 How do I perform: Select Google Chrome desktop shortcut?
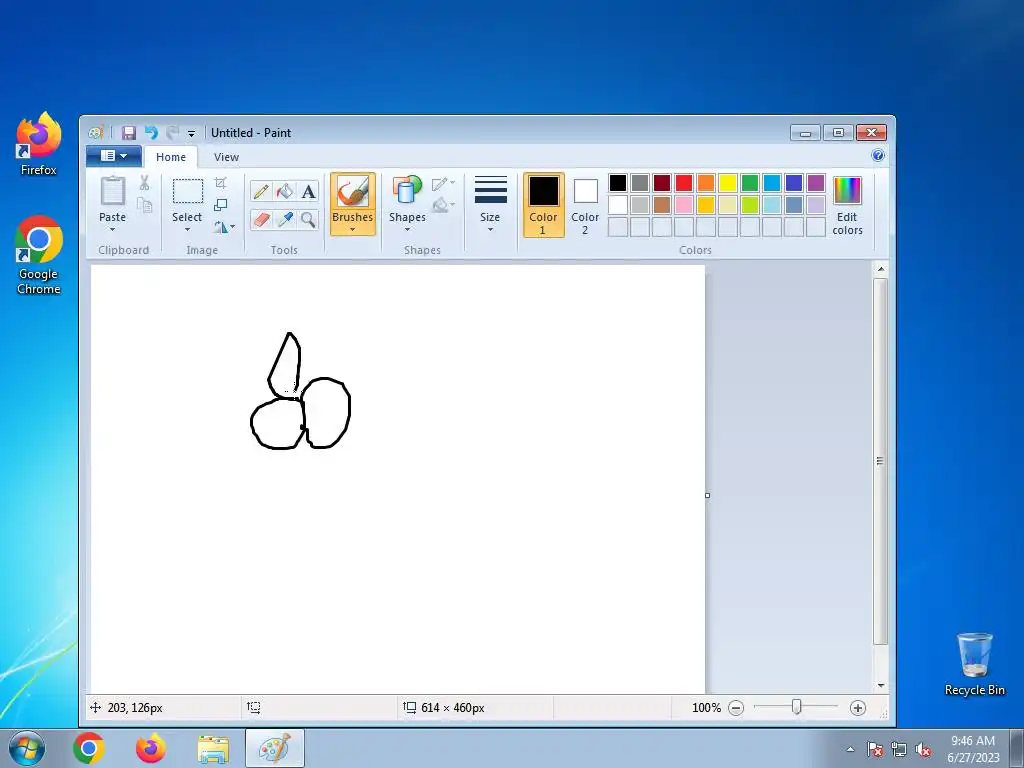pos(39,255)
